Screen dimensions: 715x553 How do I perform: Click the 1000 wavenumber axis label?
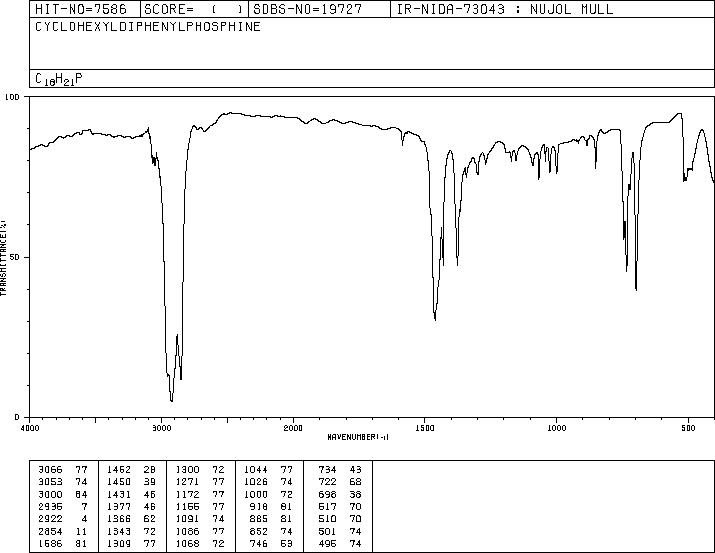[x=556, y=428]
